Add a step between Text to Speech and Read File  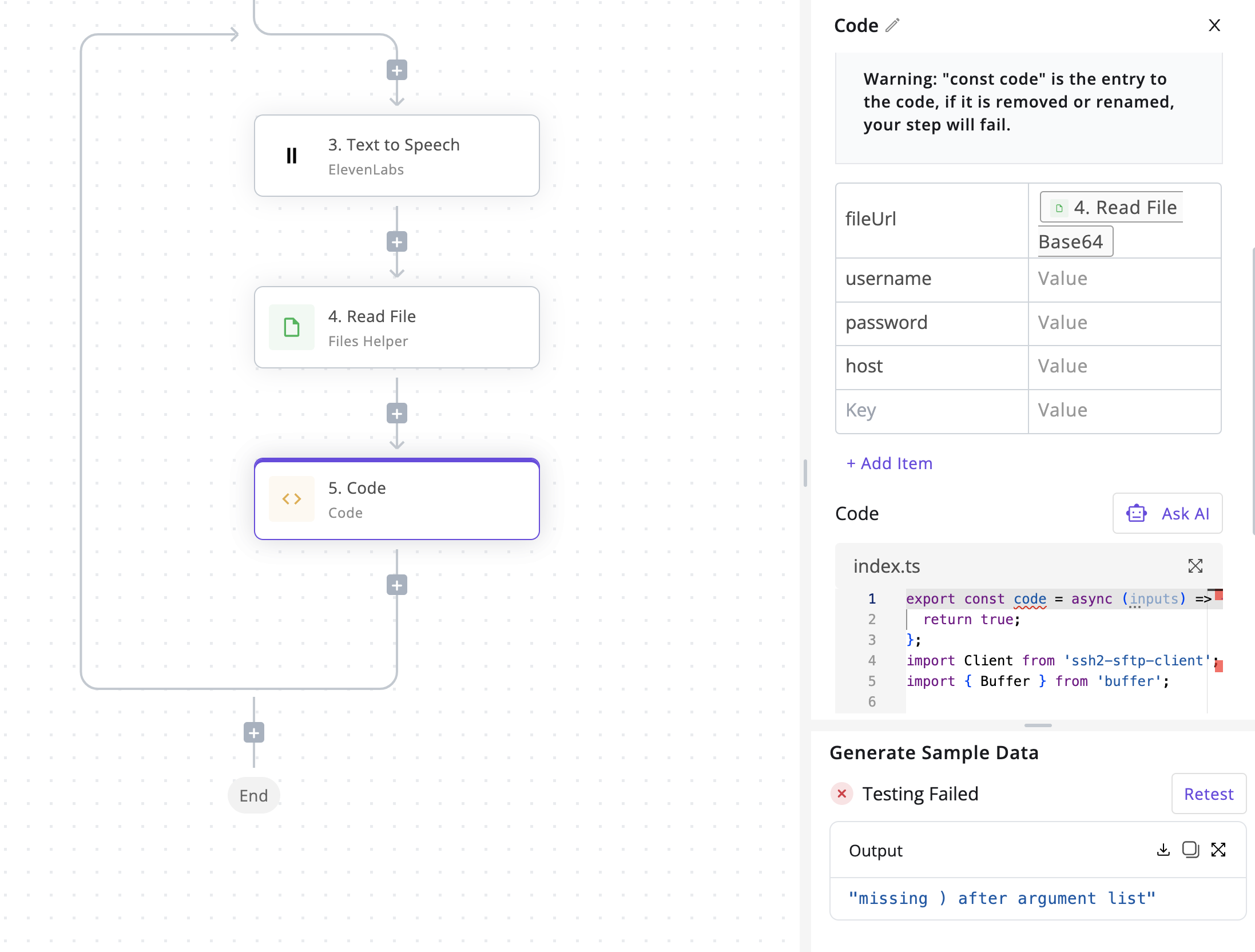[x=396, y=242]
